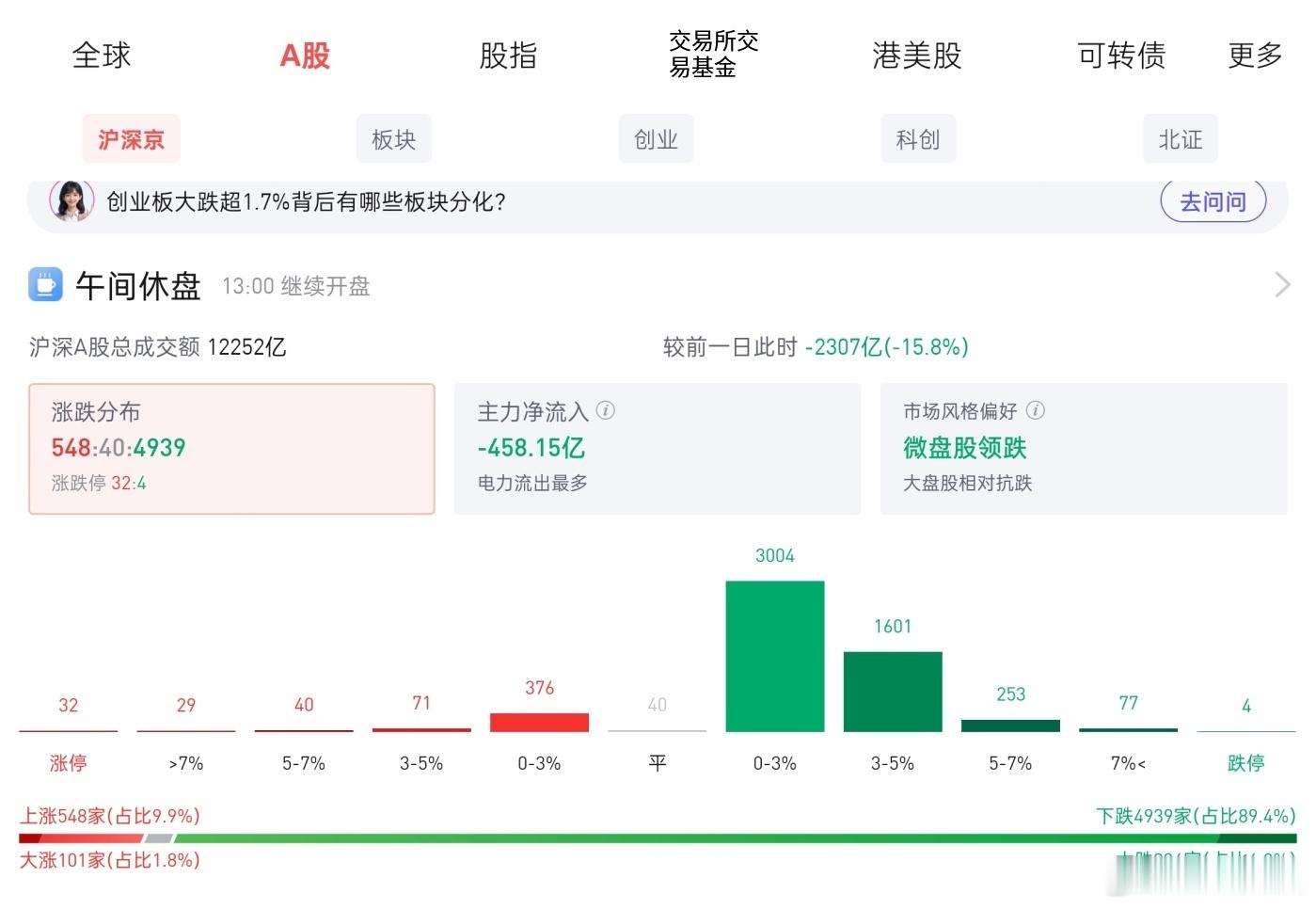Tap the AI assistant avatar icon

pos(71,200)
